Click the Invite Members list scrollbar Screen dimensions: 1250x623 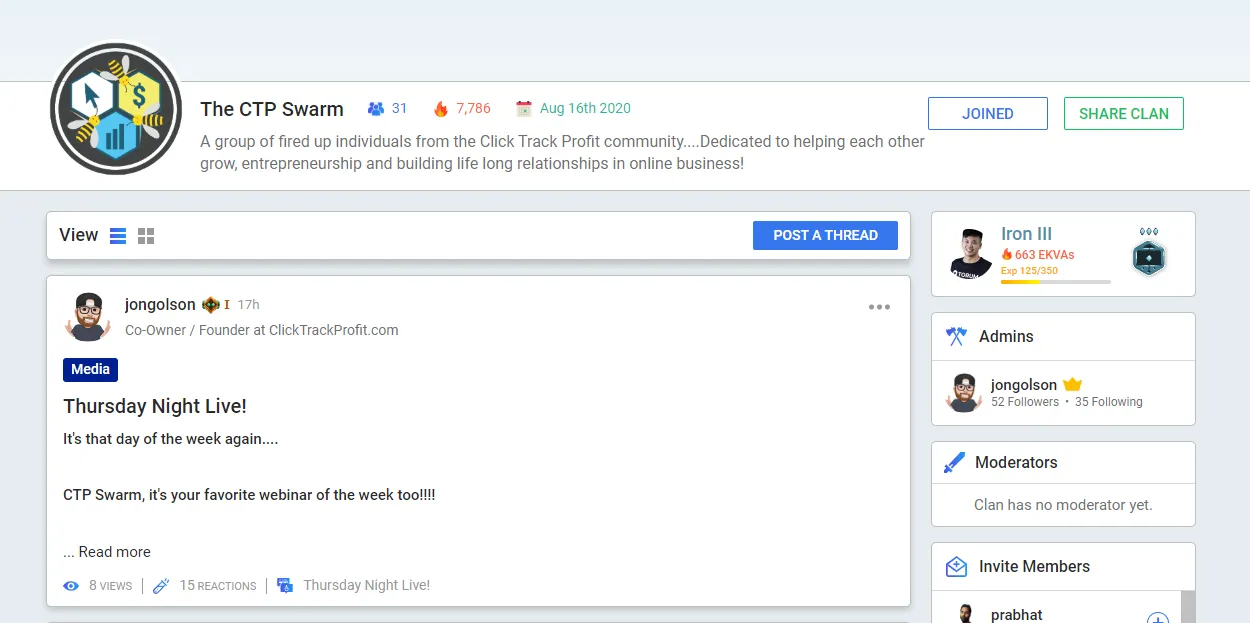(x=1188, y=607)
